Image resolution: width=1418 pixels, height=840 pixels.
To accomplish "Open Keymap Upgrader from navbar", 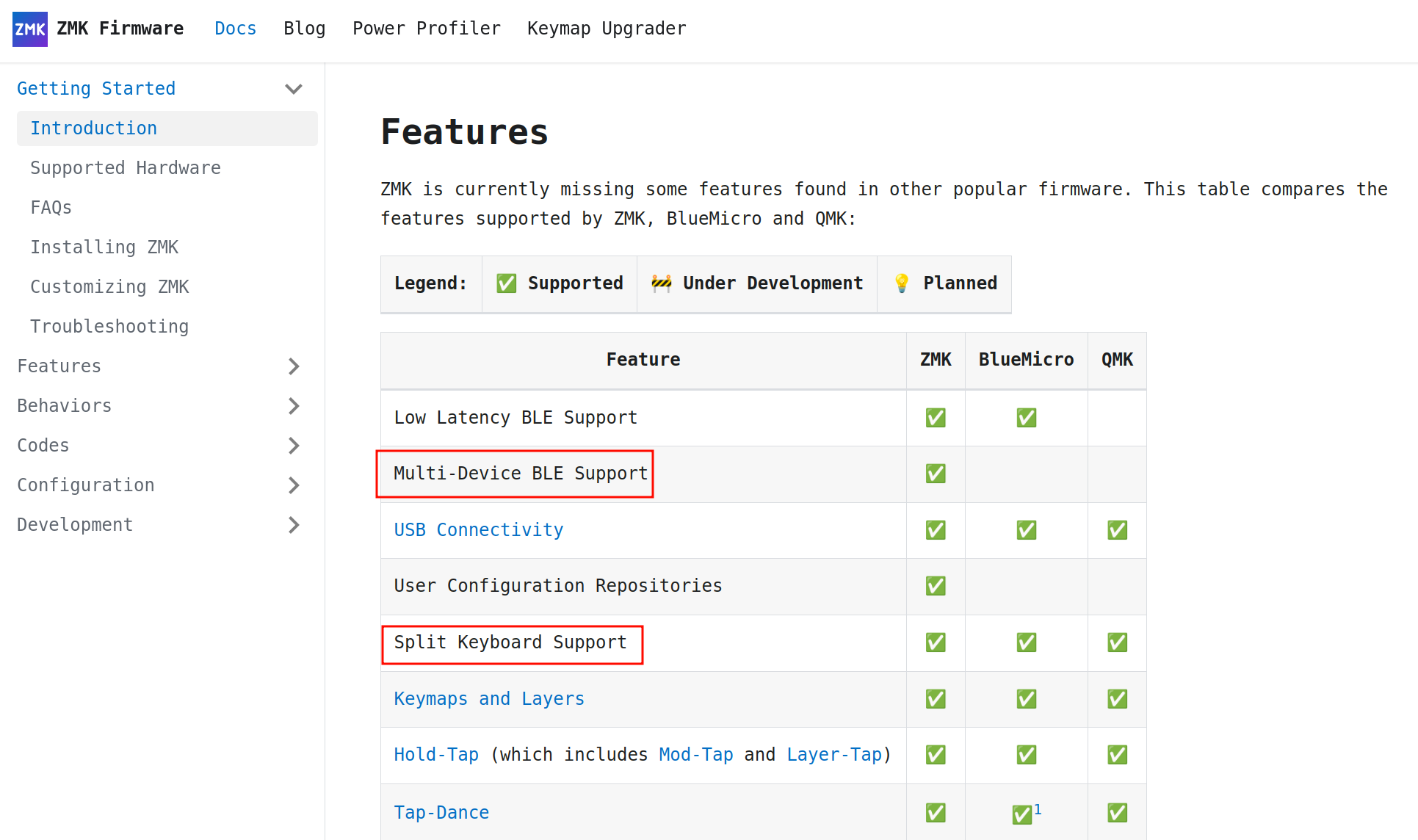I will (x=606, y=29).
